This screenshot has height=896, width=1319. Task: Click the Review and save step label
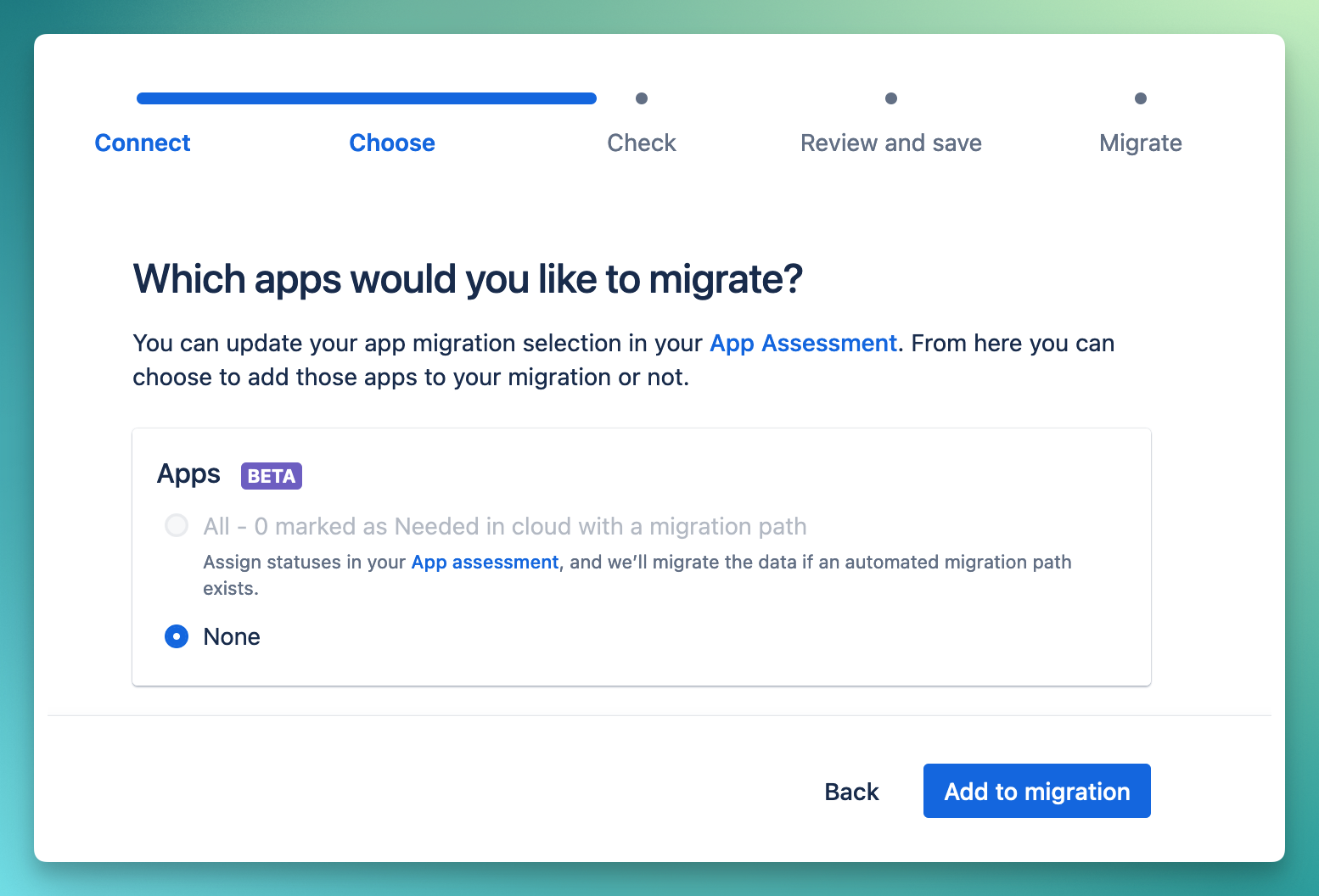click(x=890, y=143)
